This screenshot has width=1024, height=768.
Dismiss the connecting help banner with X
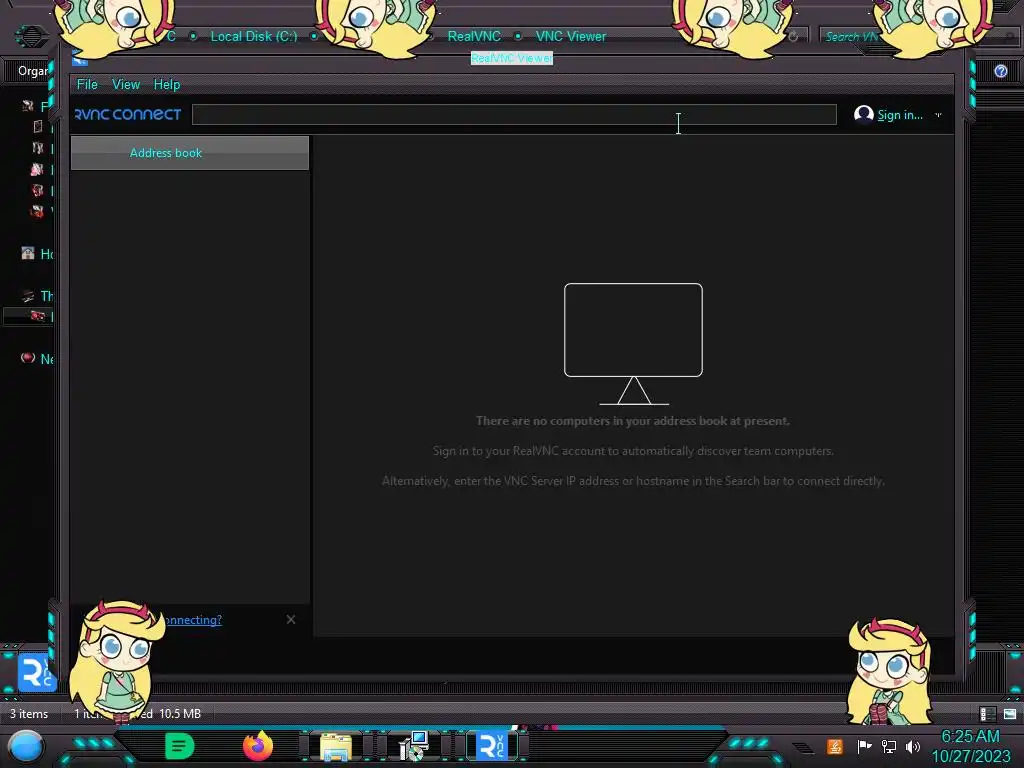291,619
